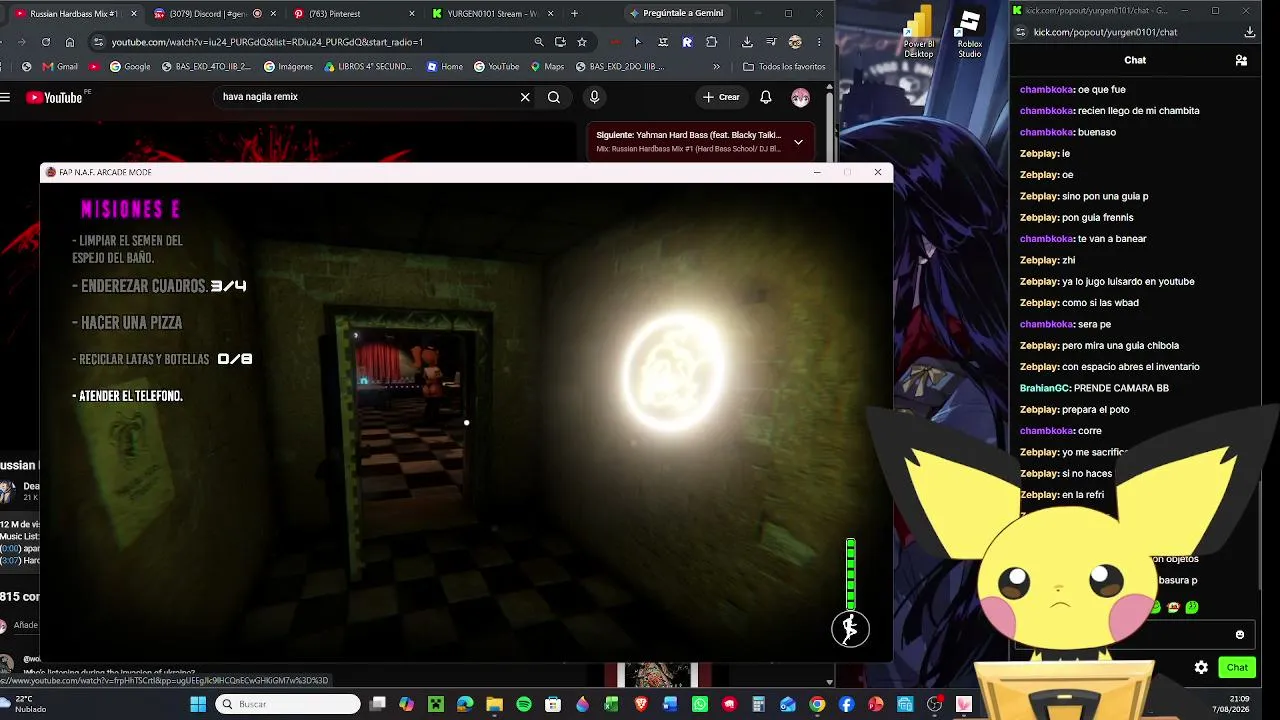Open the Google bookmark
Screen dimensions: 1280x720
pyautogui.click(x=130, y=67)
